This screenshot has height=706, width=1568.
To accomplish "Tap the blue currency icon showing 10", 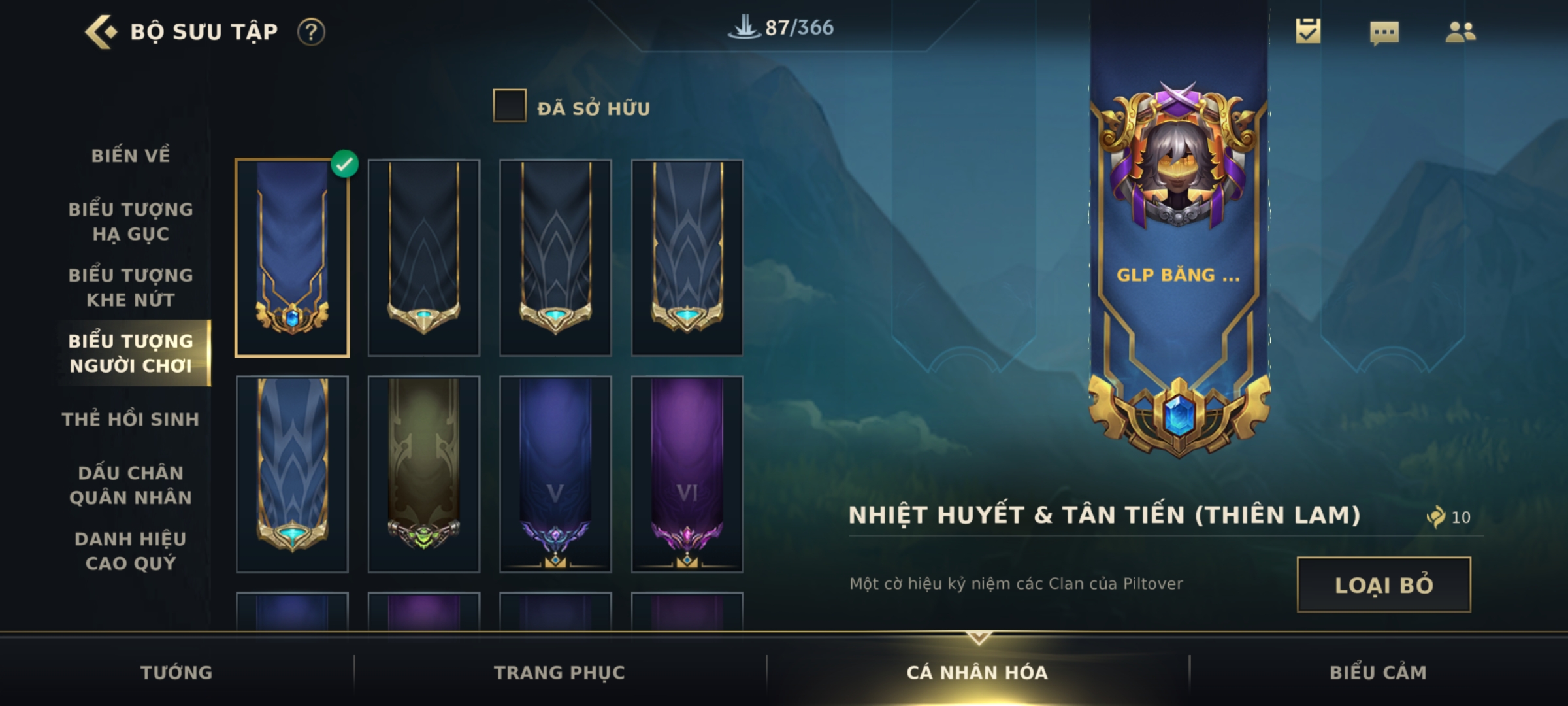I will pyautogui.click(x=1435, y=517).
